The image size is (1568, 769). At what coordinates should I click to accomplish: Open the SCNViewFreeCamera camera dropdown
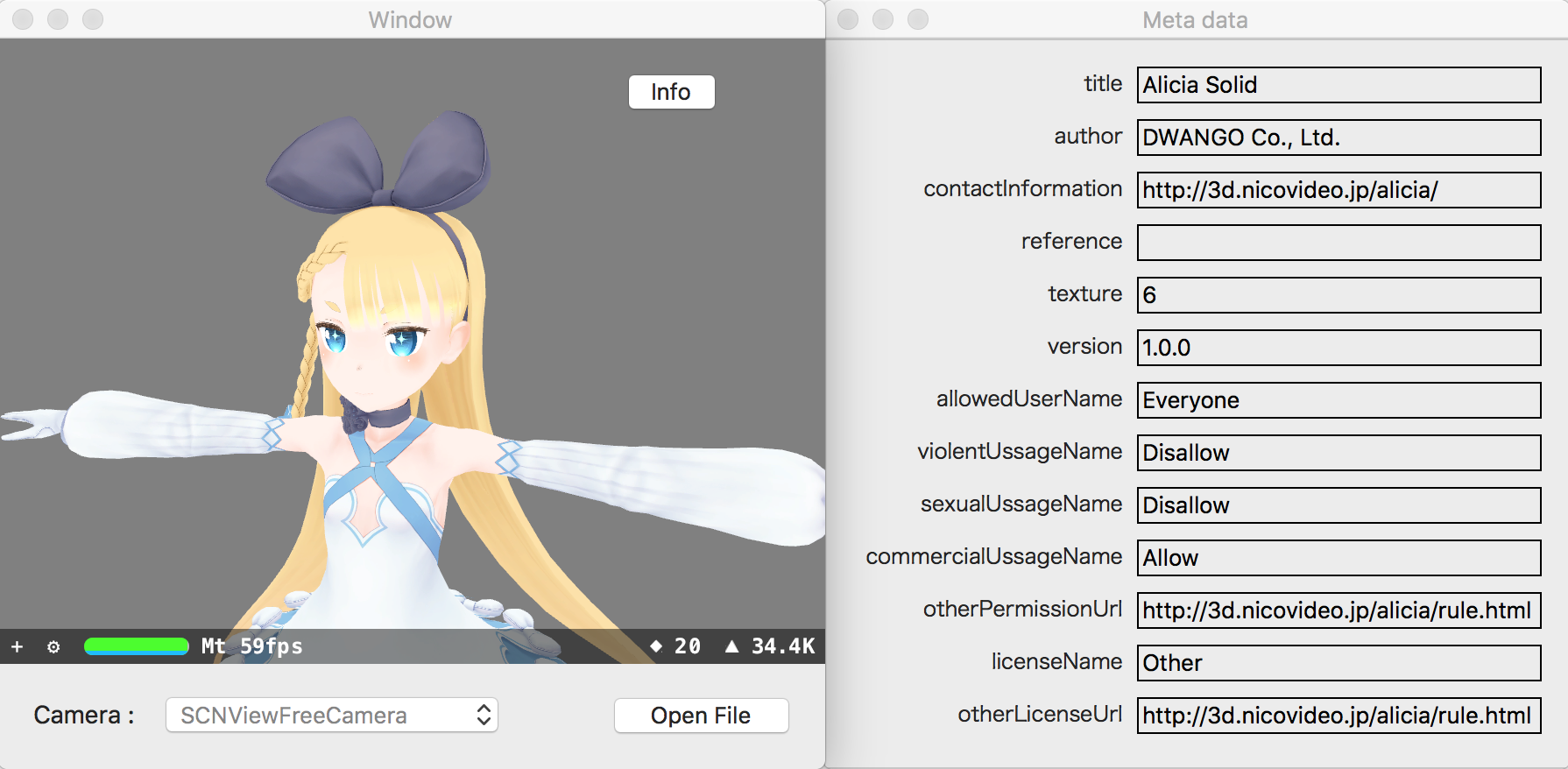332,716
